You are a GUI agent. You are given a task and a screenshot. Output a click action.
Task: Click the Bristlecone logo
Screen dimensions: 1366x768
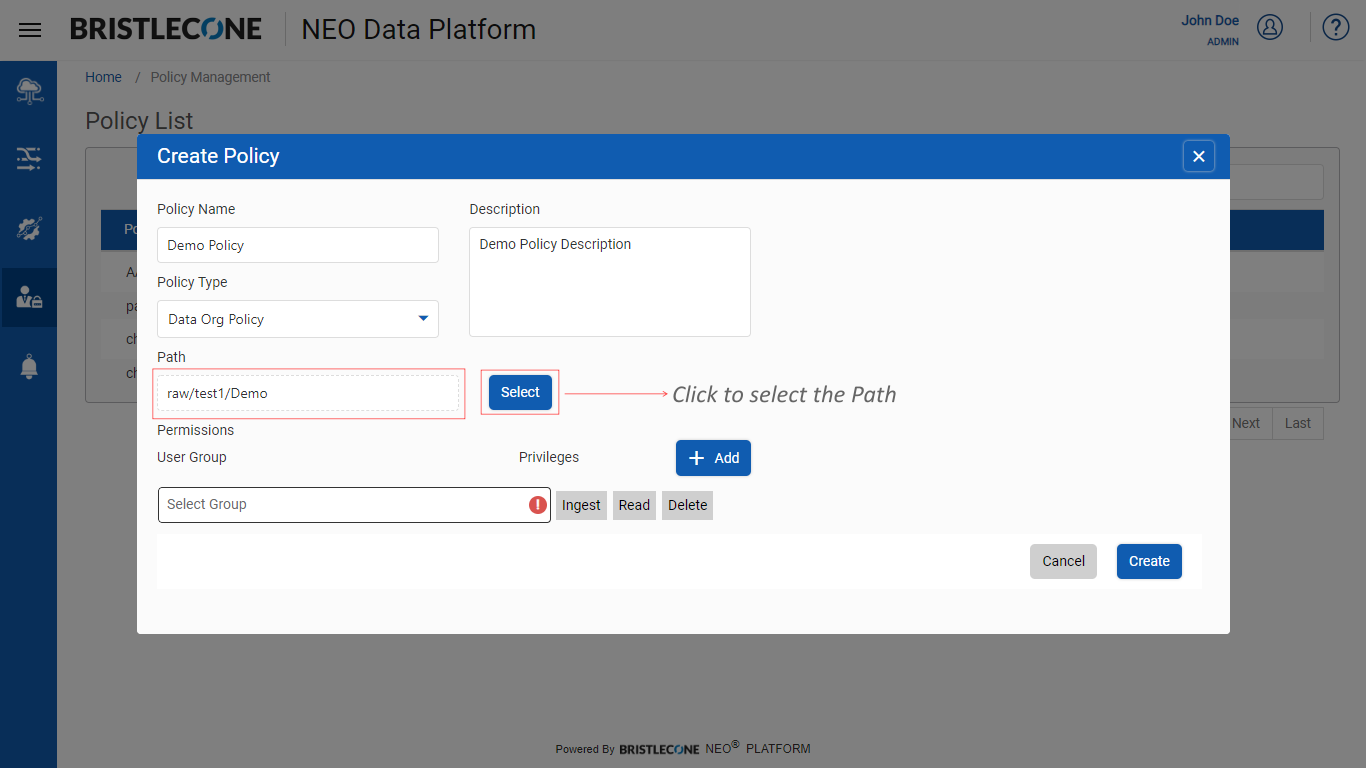point(166,29)
